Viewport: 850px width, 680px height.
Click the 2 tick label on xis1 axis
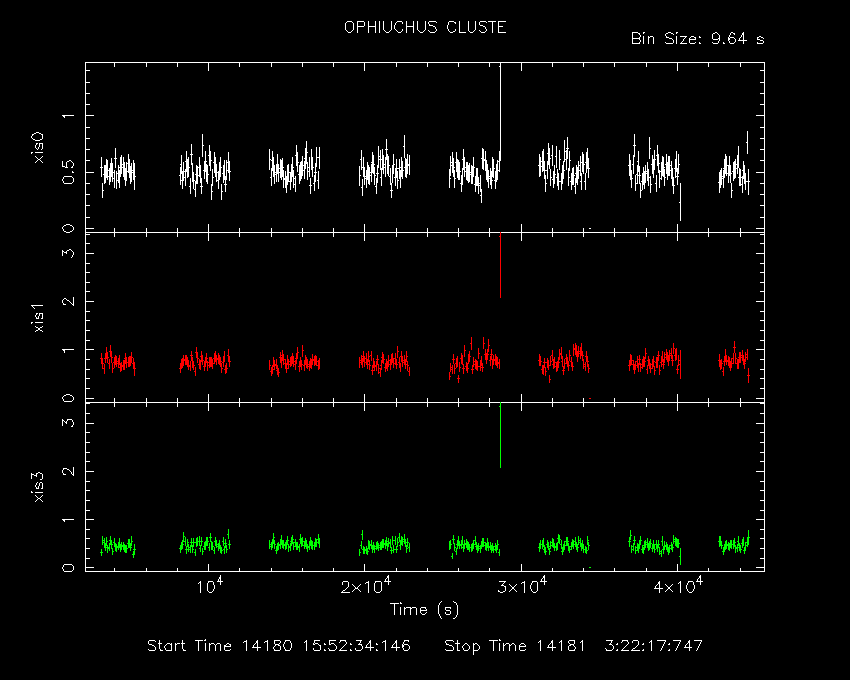[x=68, y=301]
